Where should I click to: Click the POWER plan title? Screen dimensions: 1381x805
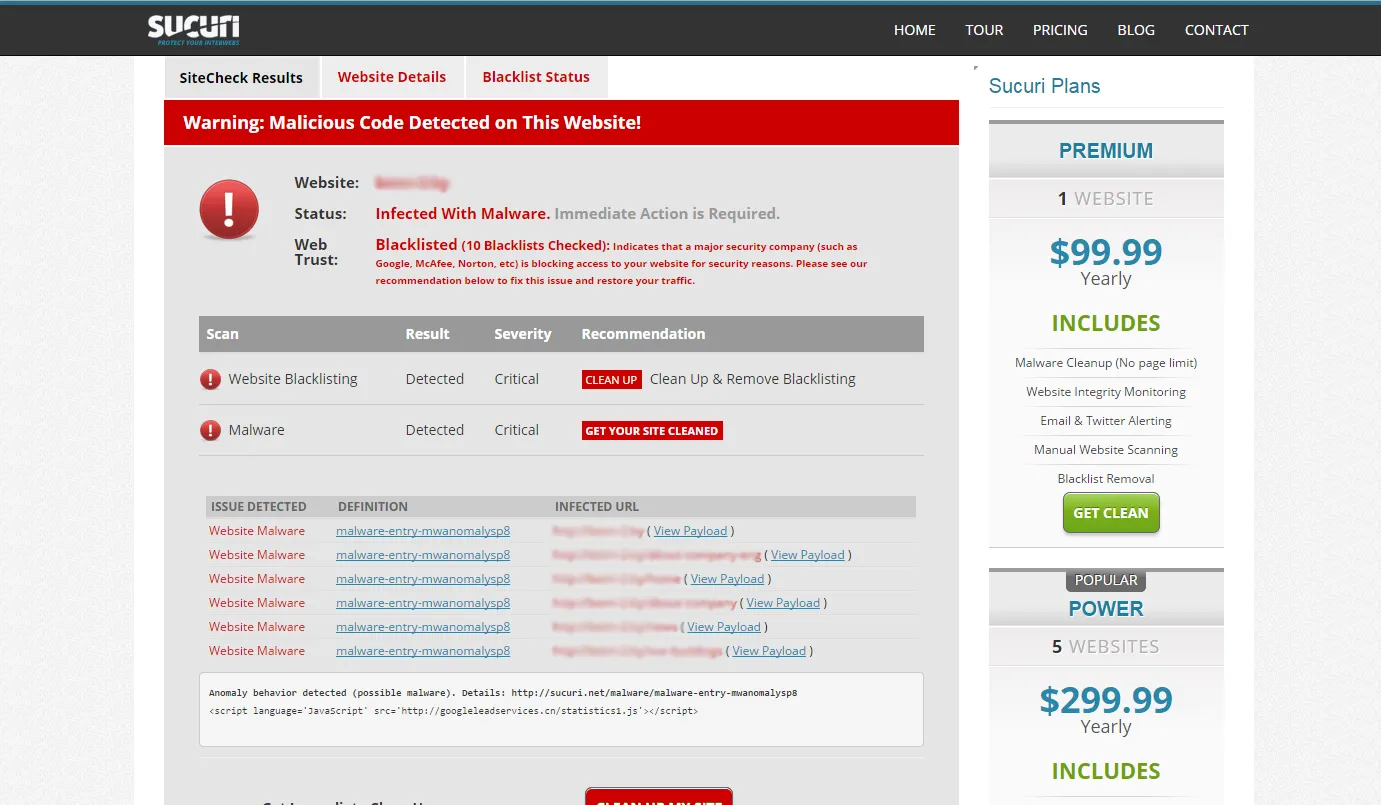coord(1106,609)
